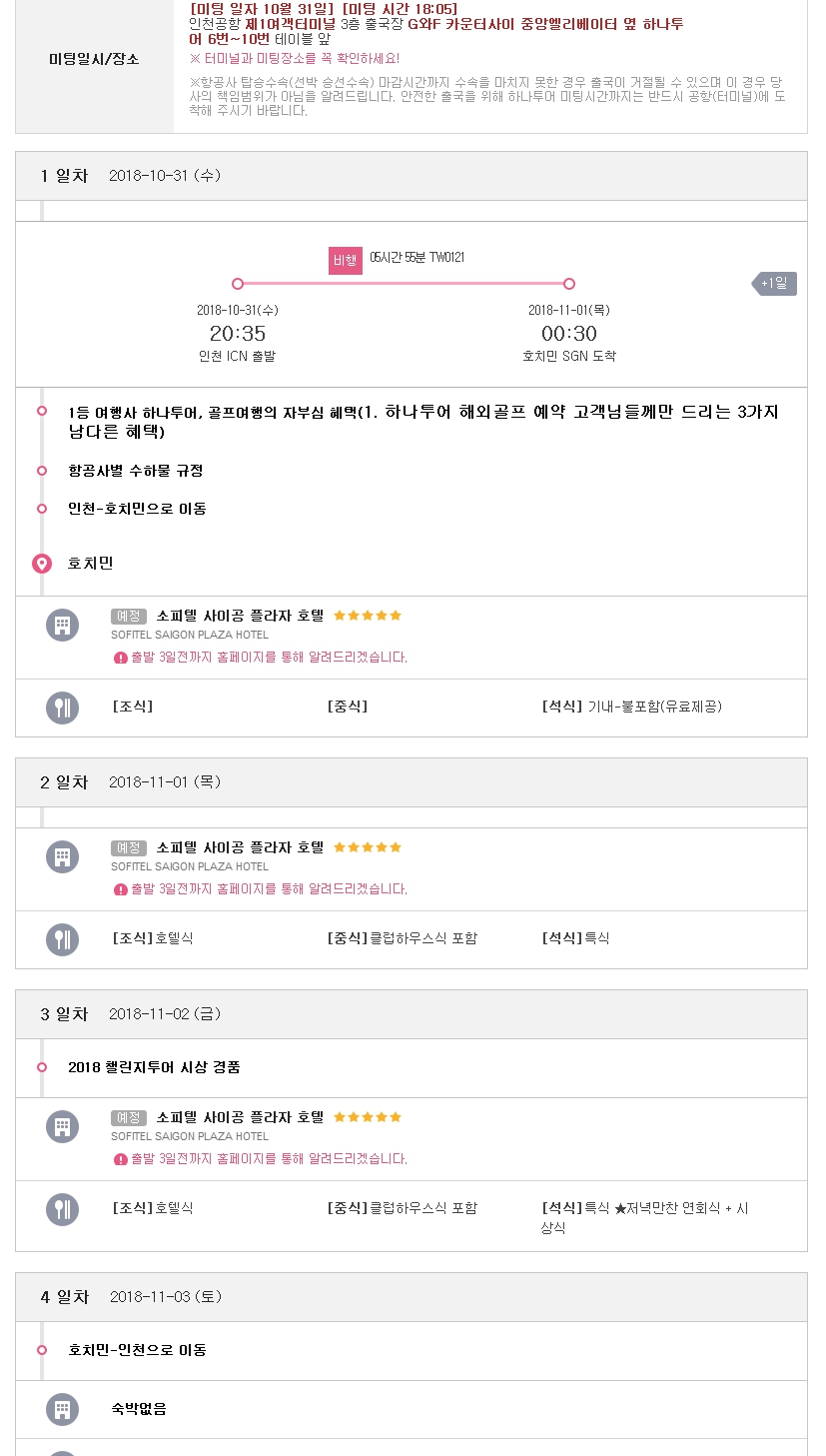Click the pink 비행 flight badge
The height and width of the screenshot is (1456, 826).
346,260
